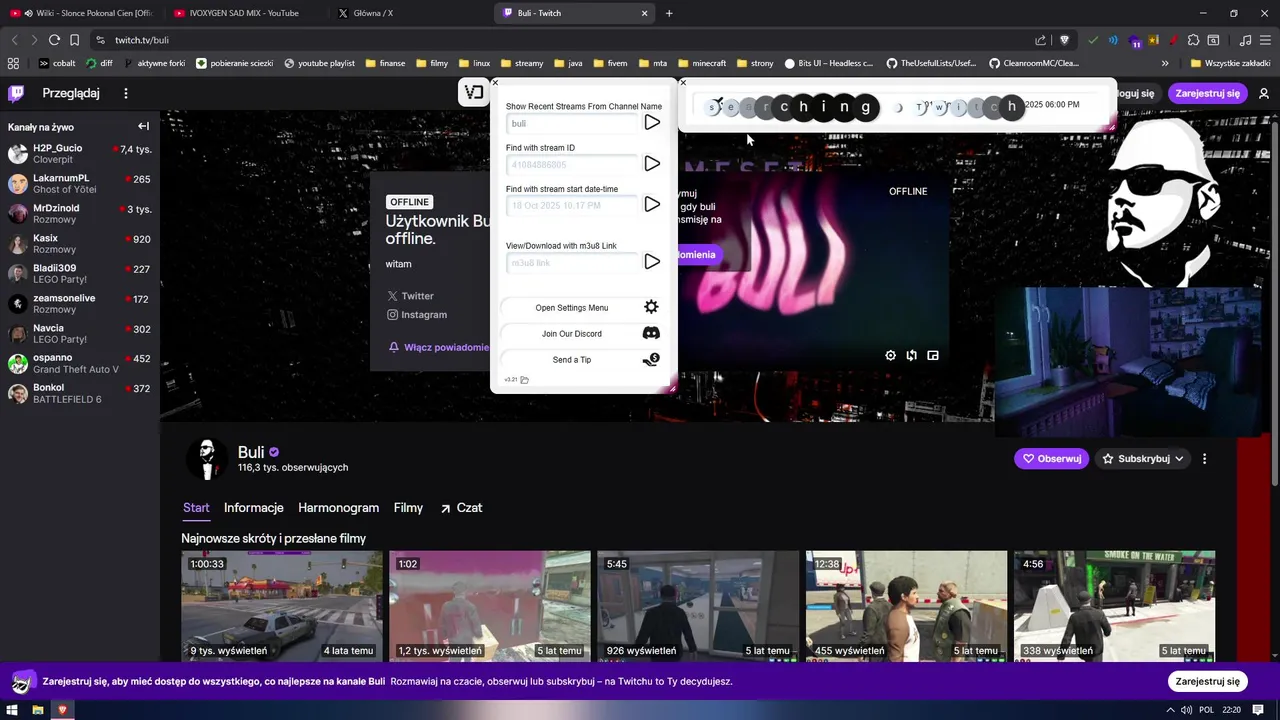Open the 1:00:33 video thumbnail

pos(282,606)
